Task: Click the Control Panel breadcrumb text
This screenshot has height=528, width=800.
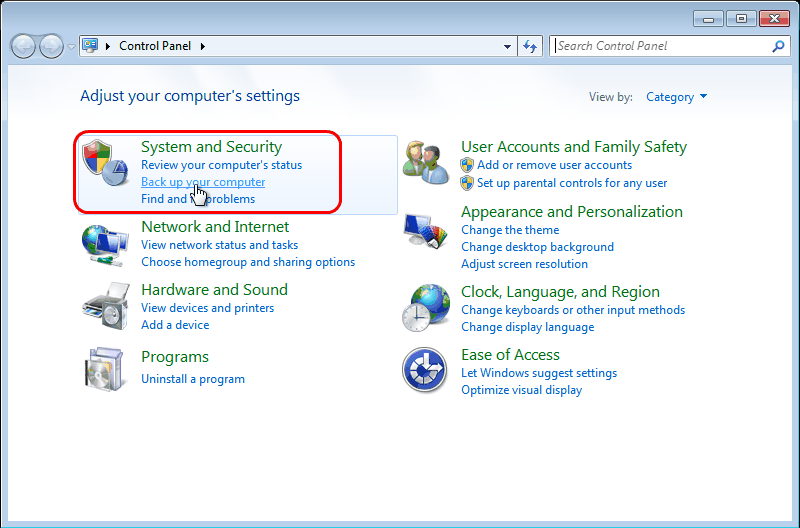Action: 155,46
